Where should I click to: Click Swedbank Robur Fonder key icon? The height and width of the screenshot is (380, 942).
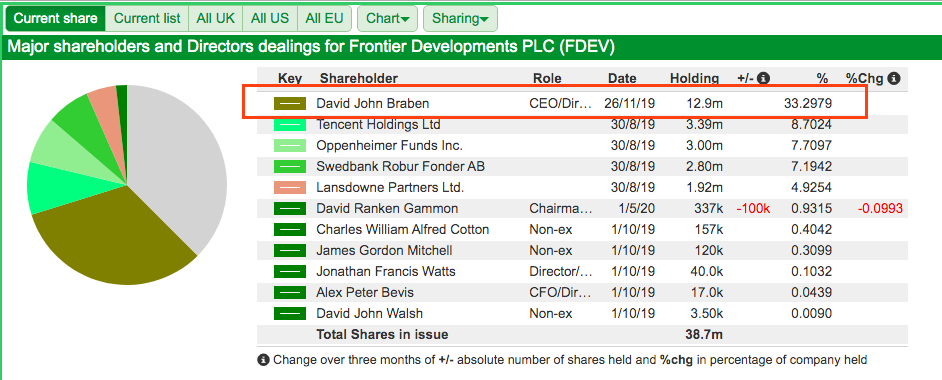290,167
